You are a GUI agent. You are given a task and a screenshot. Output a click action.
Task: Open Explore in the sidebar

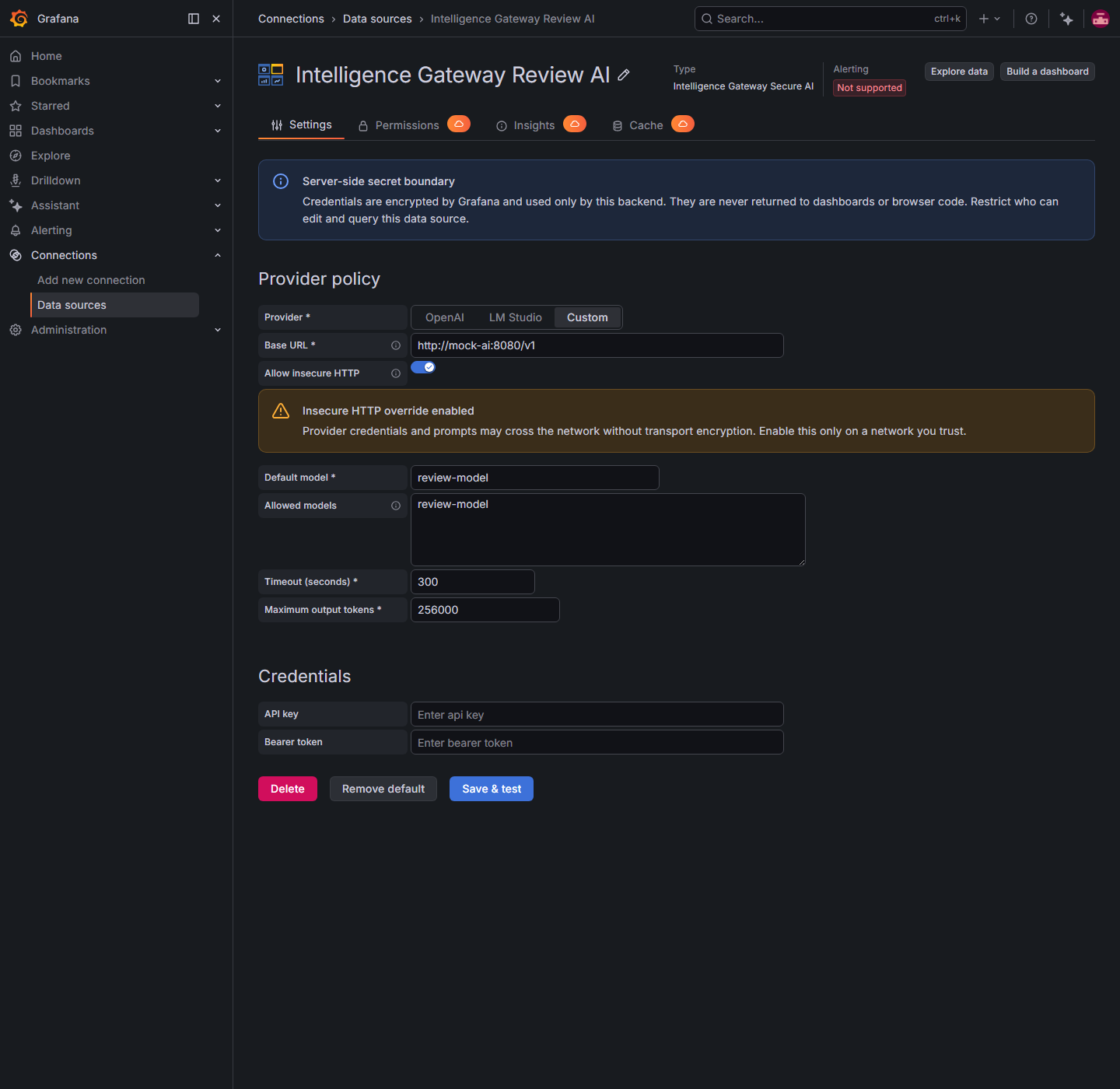coord(51,156)
